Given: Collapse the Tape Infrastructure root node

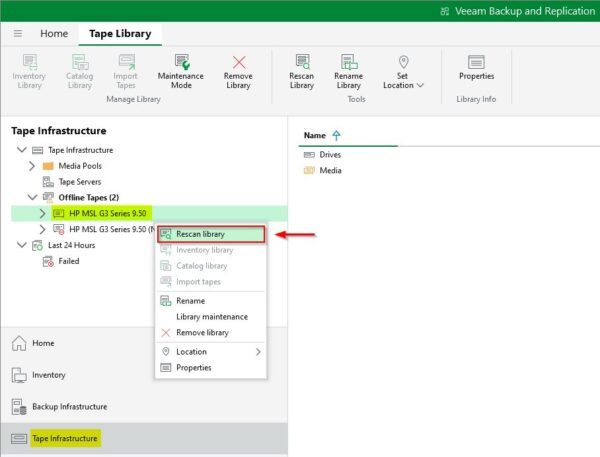Looking at the screenshot, I should pos(22,150).
